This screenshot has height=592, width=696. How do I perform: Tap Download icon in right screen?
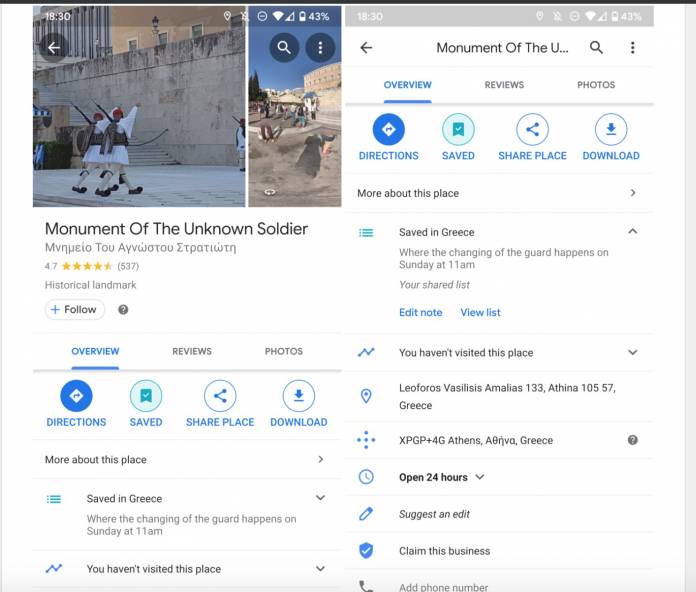(x=611, y=130)
